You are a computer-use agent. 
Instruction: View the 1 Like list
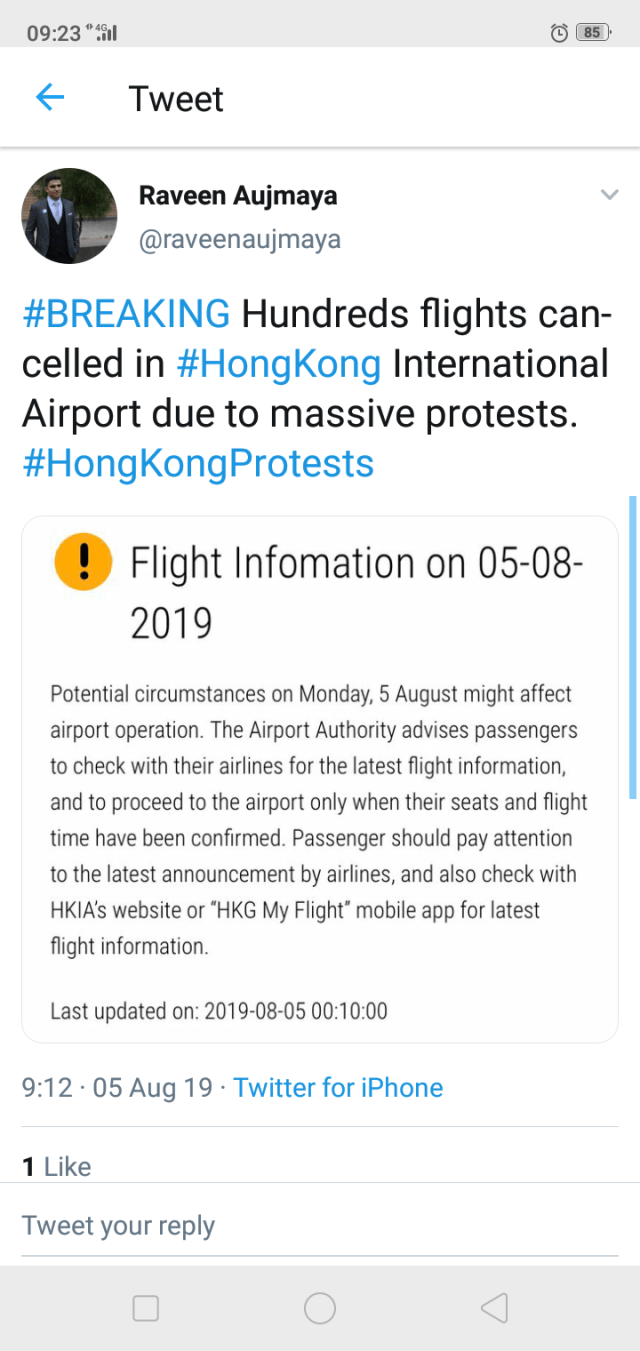[57, 1166]
